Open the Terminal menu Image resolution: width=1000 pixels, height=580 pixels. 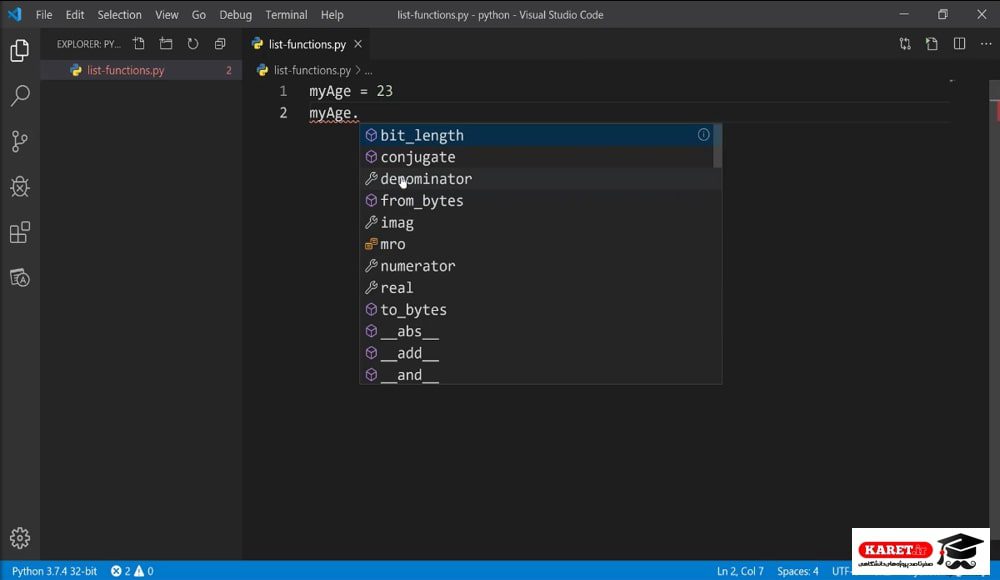286,15
